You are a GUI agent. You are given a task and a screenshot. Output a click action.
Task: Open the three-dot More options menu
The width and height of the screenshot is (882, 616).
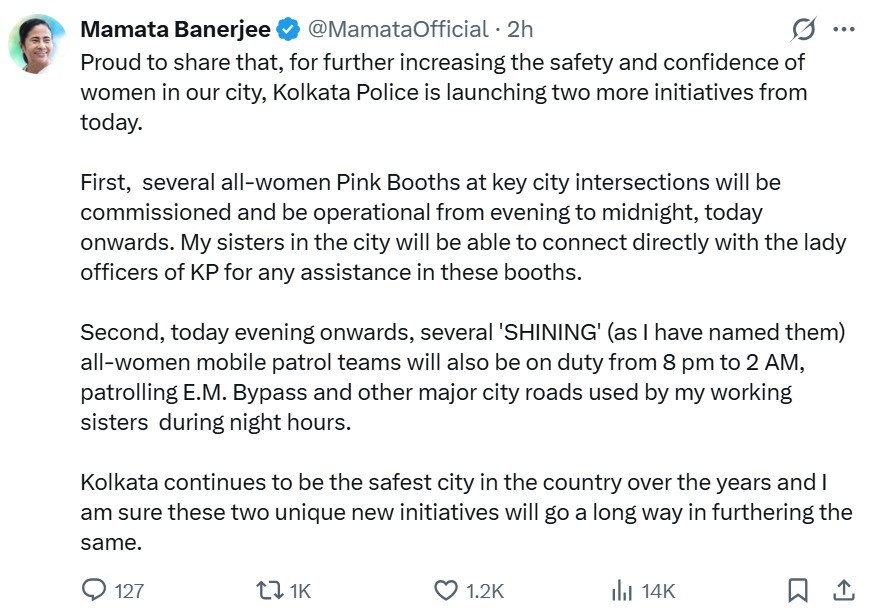(843, 29)
